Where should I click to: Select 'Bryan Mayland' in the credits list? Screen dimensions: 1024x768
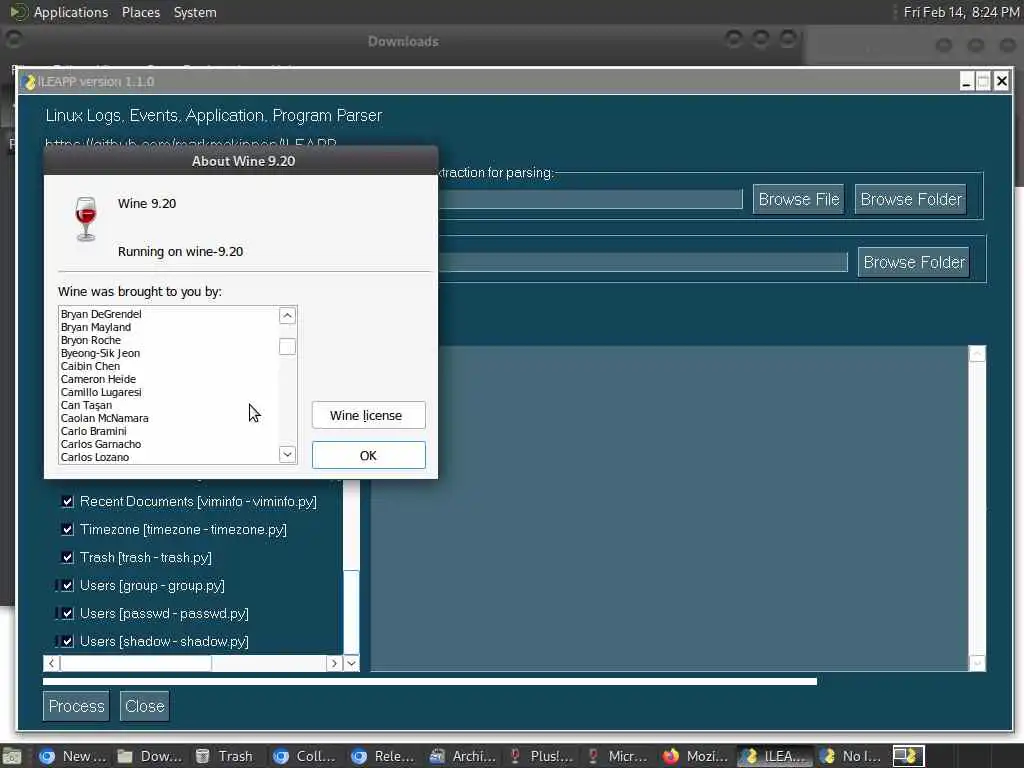coord(96,327)
